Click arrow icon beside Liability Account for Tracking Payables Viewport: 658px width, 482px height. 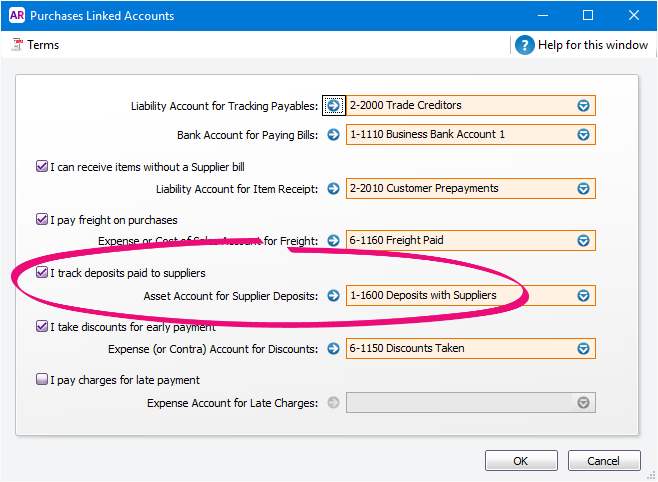click(x=334, y=106)
